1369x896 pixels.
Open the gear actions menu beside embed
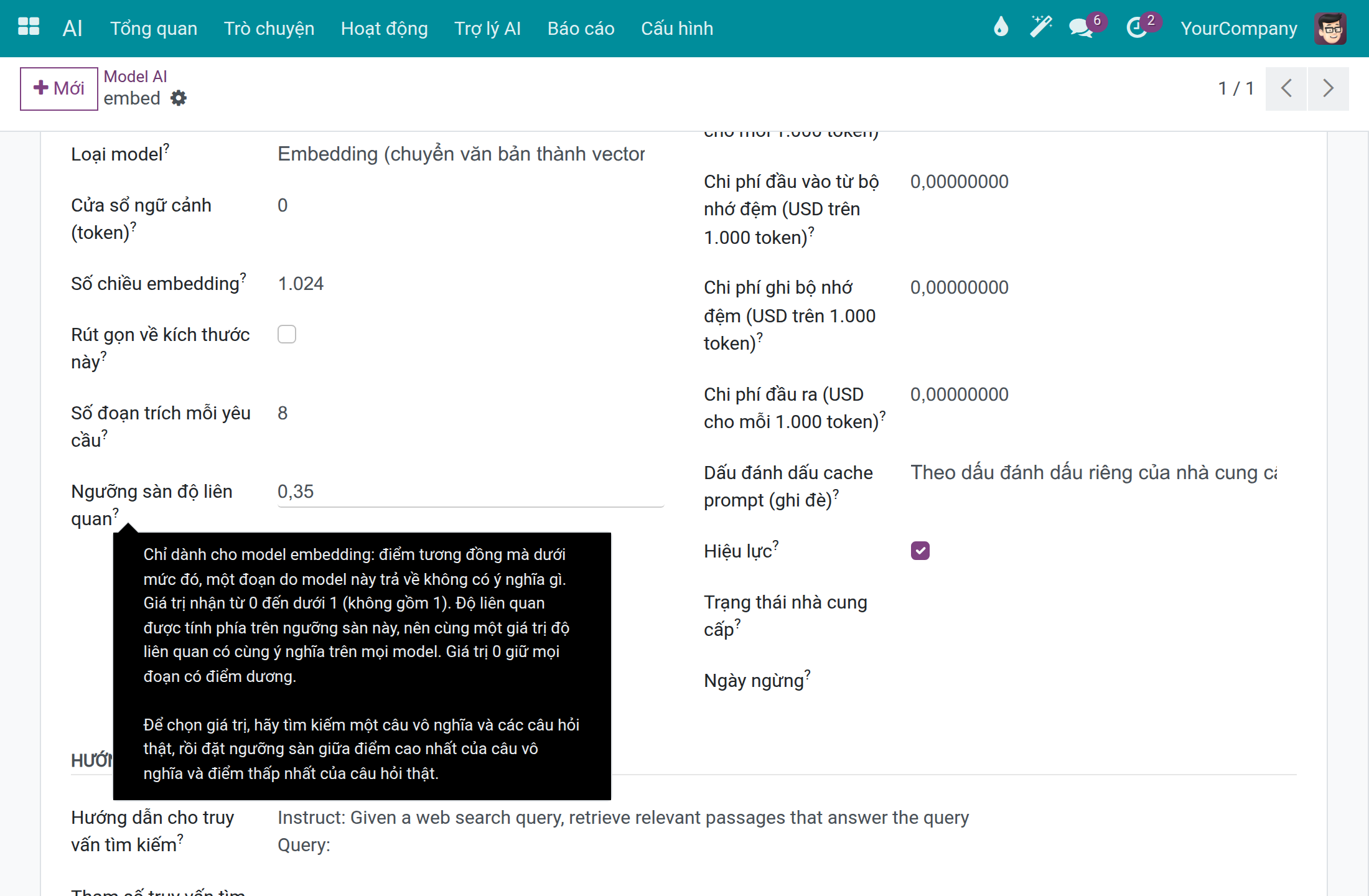[x=179, y=98]
